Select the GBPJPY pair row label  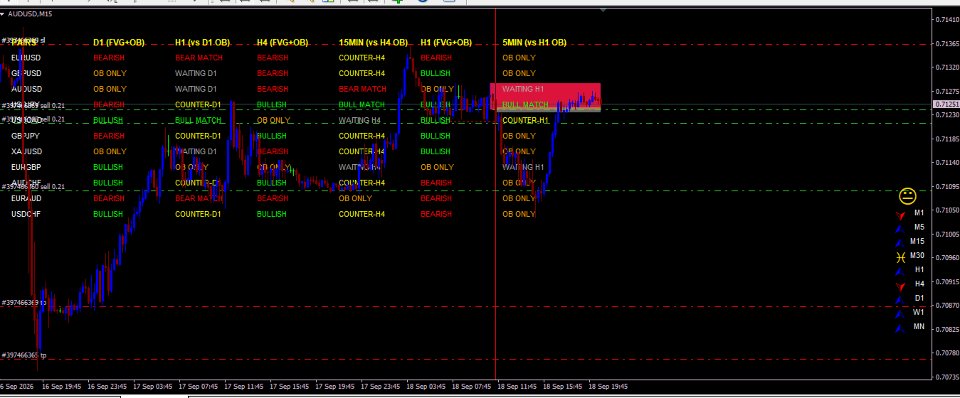(x=26, y=136)
